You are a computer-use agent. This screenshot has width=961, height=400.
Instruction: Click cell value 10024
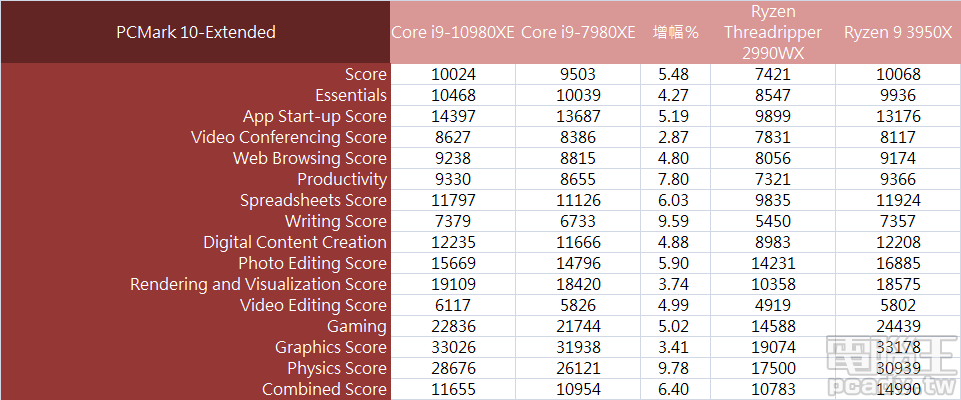click(453, 75)
